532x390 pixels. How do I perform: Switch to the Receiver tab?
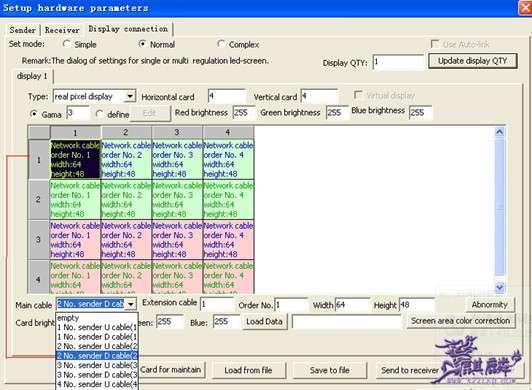62,30
